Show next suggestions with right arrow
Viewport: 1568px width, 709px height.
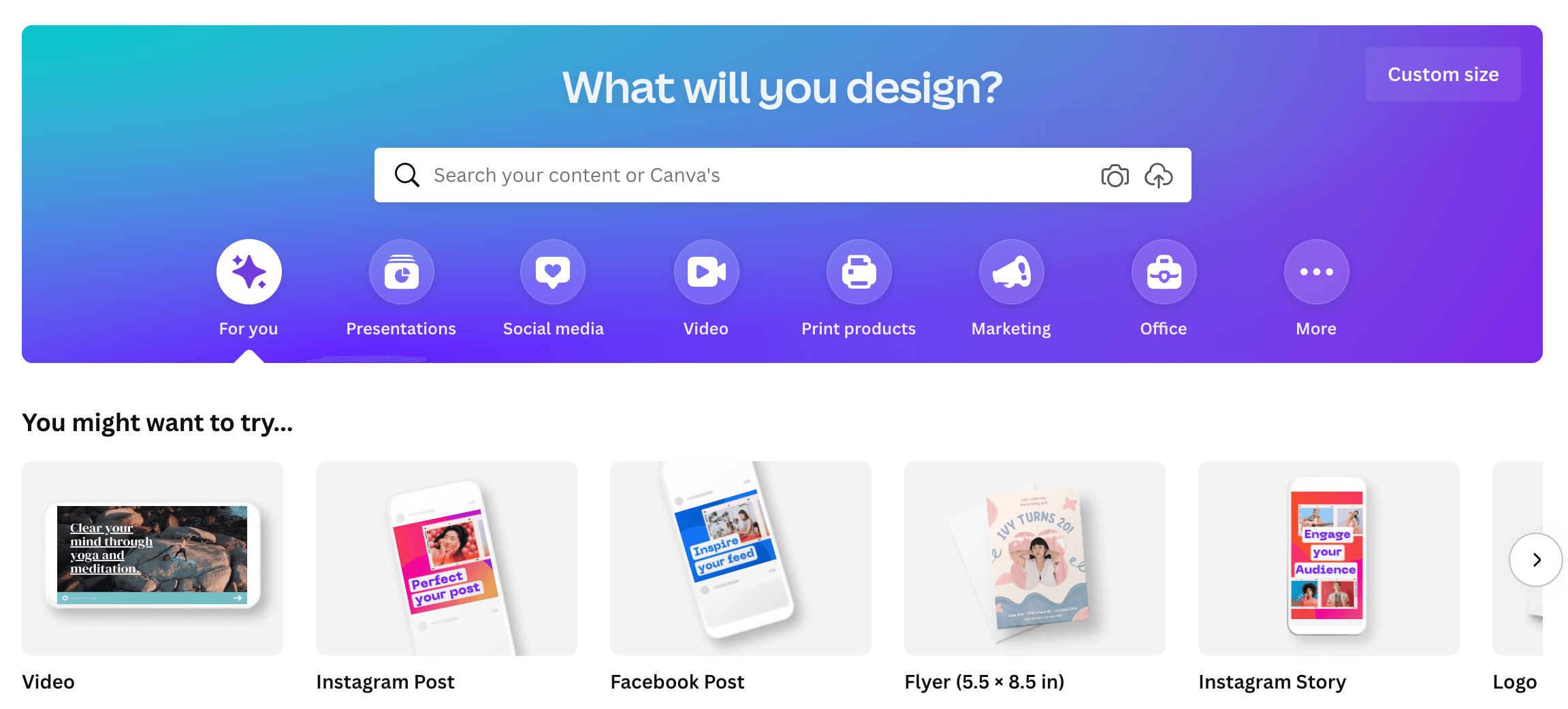[1535, 560]
